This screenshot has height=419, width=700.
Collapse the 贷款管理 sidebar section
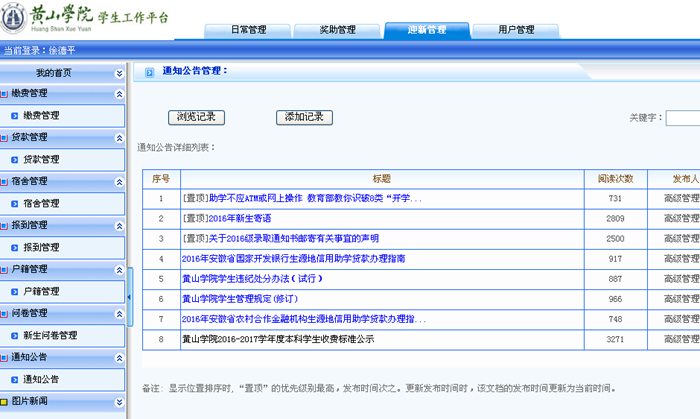click(x=119, y=138)
